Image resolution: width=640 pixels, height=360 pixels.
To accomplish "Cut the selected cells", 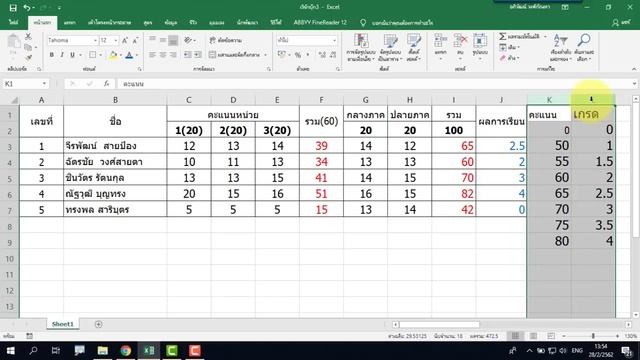I will click(28, 37).
